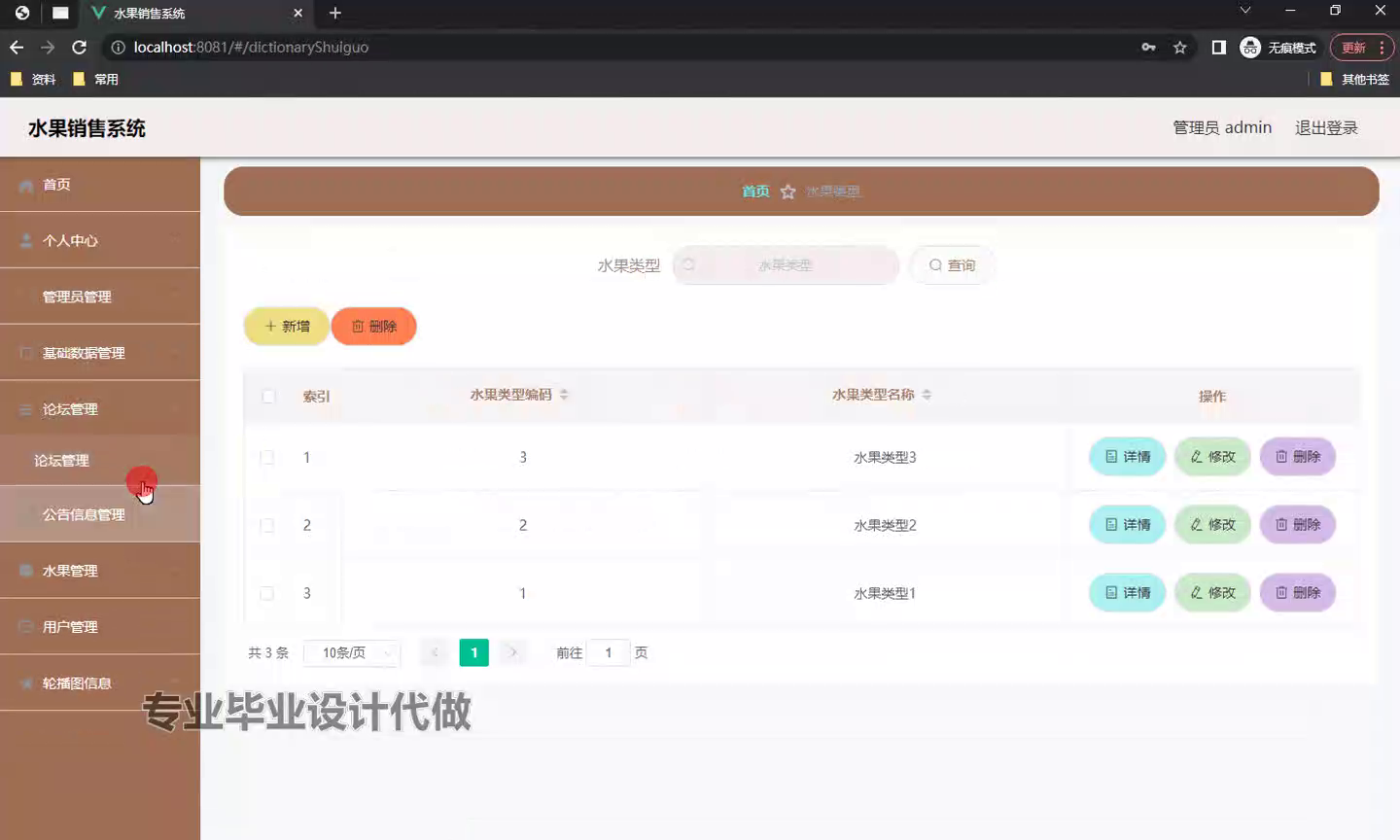Expand 水果管理 sidebar menu
The height and width of the screenshot is (840, 1400).
100,571
